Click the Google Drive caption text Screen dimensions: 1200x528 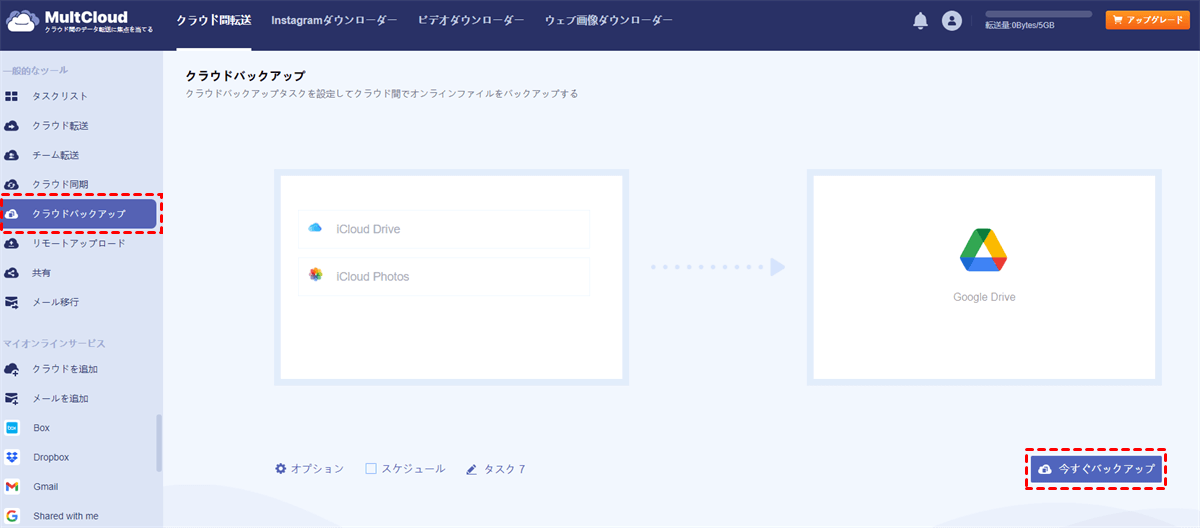tap(984, 297)
